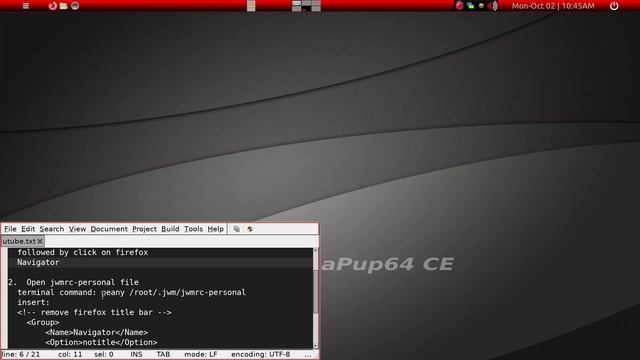Click the 'mode: LF' status entry
The width and height of the screenshot is (640, 360).
tap(200, 354)
